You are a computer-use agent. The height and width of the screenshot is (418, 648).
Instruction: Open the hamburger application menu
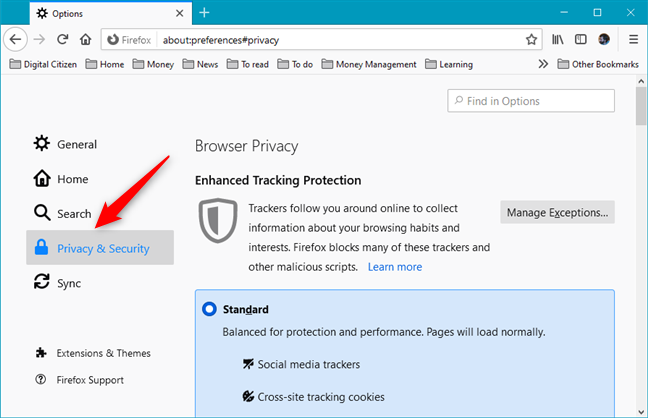(633, 40)
